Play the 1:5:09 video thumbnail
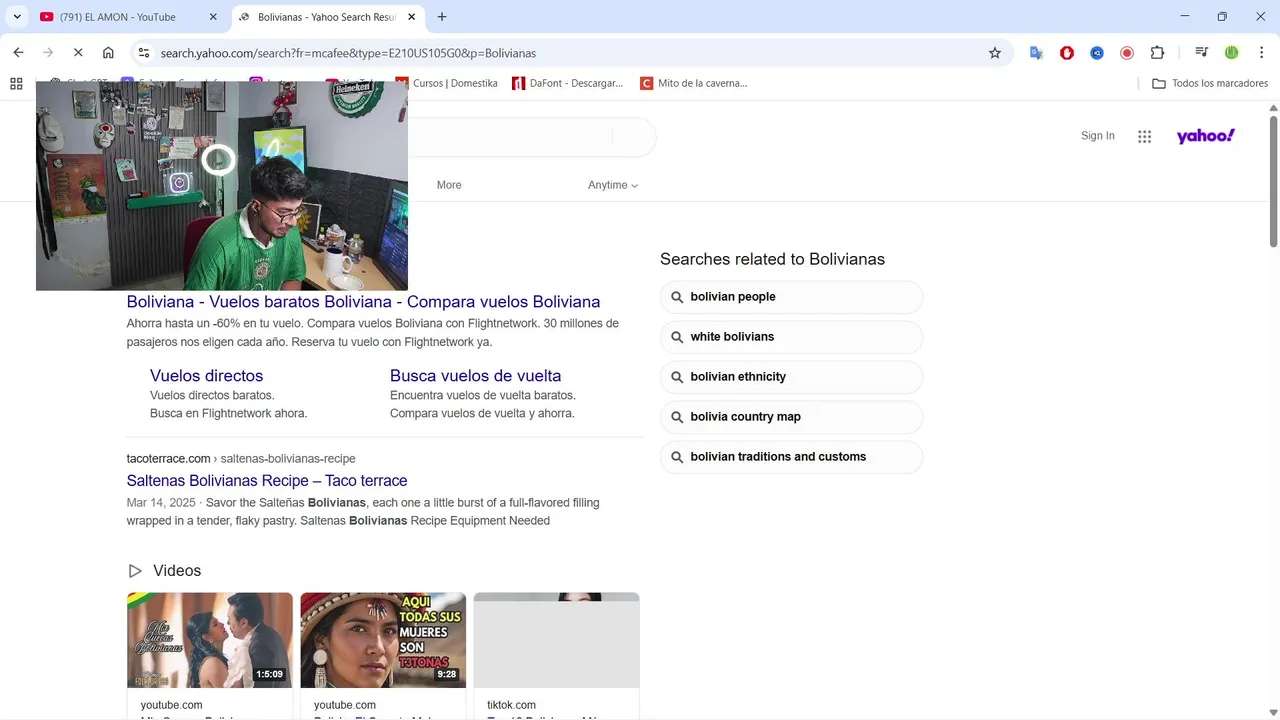The height and width of the screenshot is (720, 1280). [210, 640]
